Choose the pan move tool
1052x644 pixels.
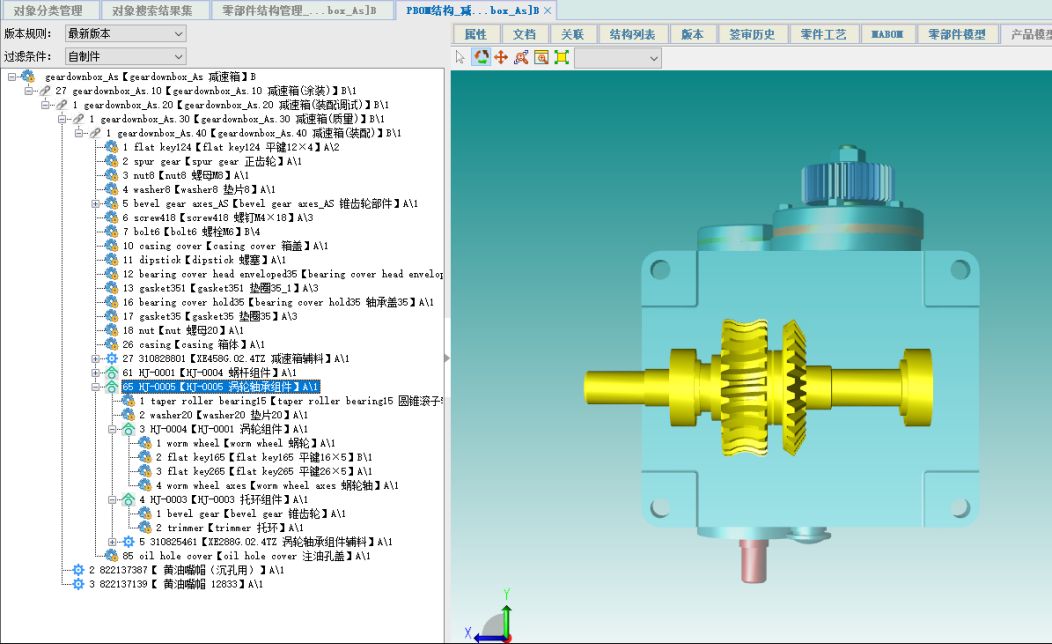click(501, 58)
